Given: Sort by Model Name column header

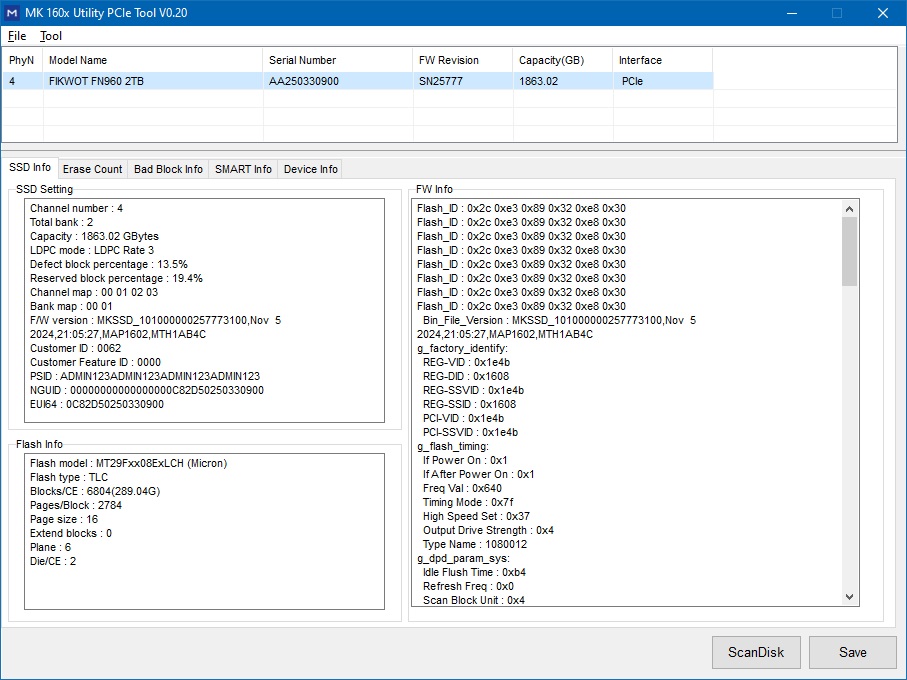Looking at the screenshot, I should click(153, 60).
